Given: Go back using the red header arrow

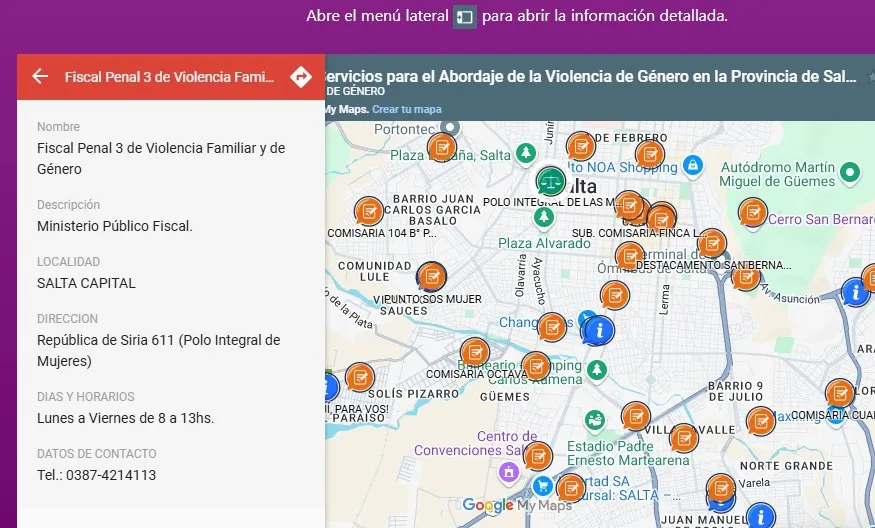Looking at the screenshot, I should pyautogui.click(x=40, y=76).
